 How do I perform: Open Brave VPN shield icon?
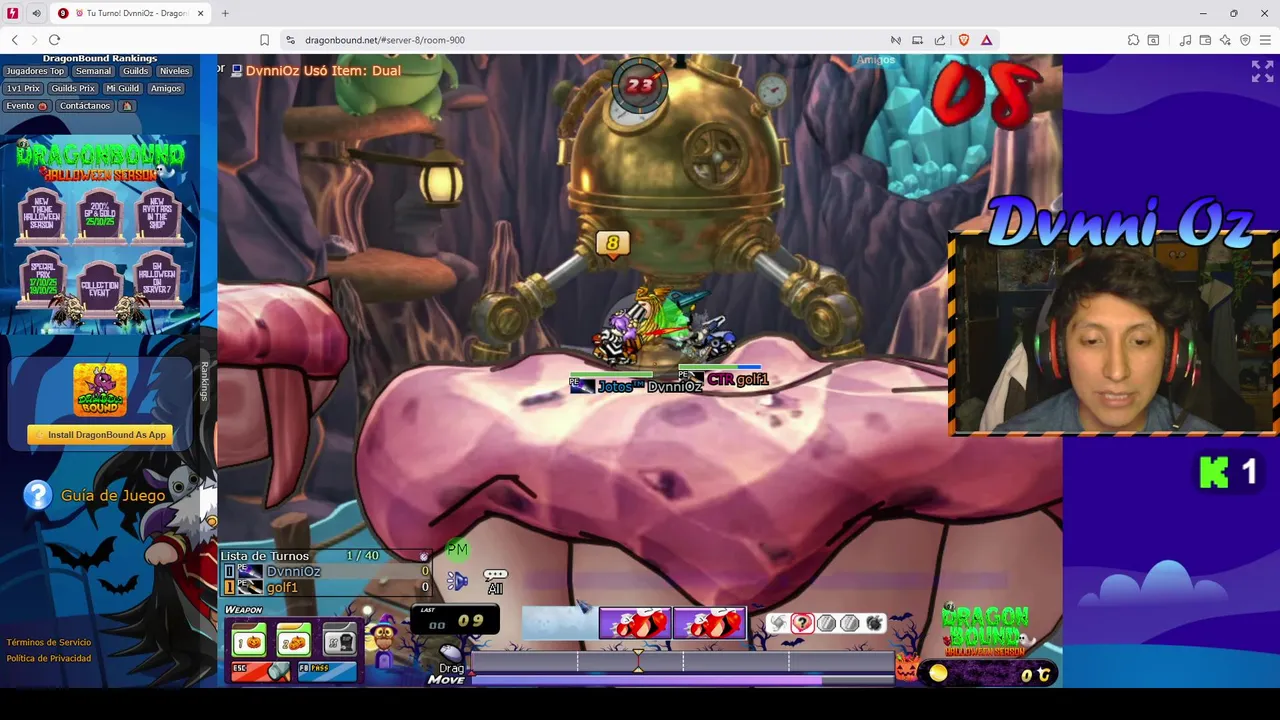point(1245,40)
